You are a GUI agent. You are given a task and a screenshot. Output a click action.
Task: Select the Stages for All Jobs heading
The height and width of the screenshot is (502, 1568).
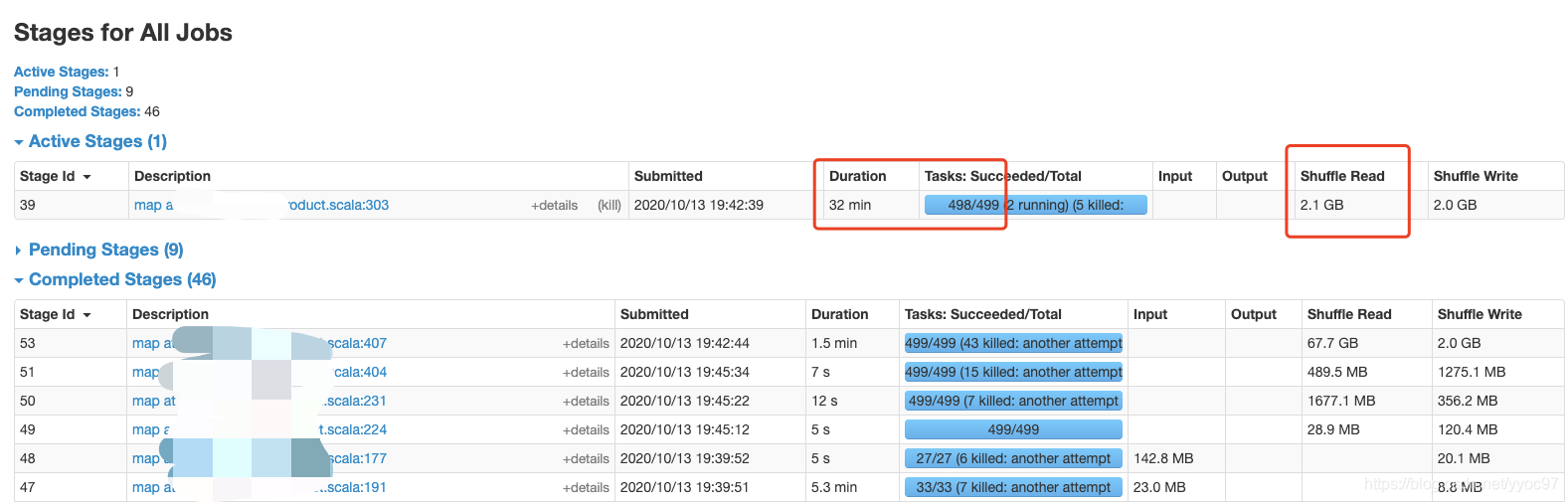[x=123, y=33]
